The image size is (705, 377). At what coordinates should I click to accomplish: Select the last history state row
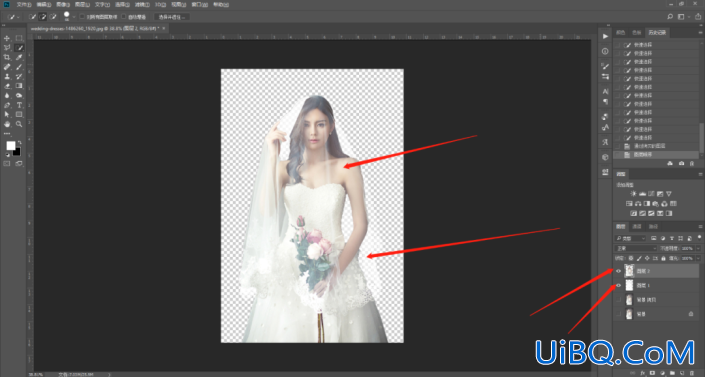pos(656,154)
